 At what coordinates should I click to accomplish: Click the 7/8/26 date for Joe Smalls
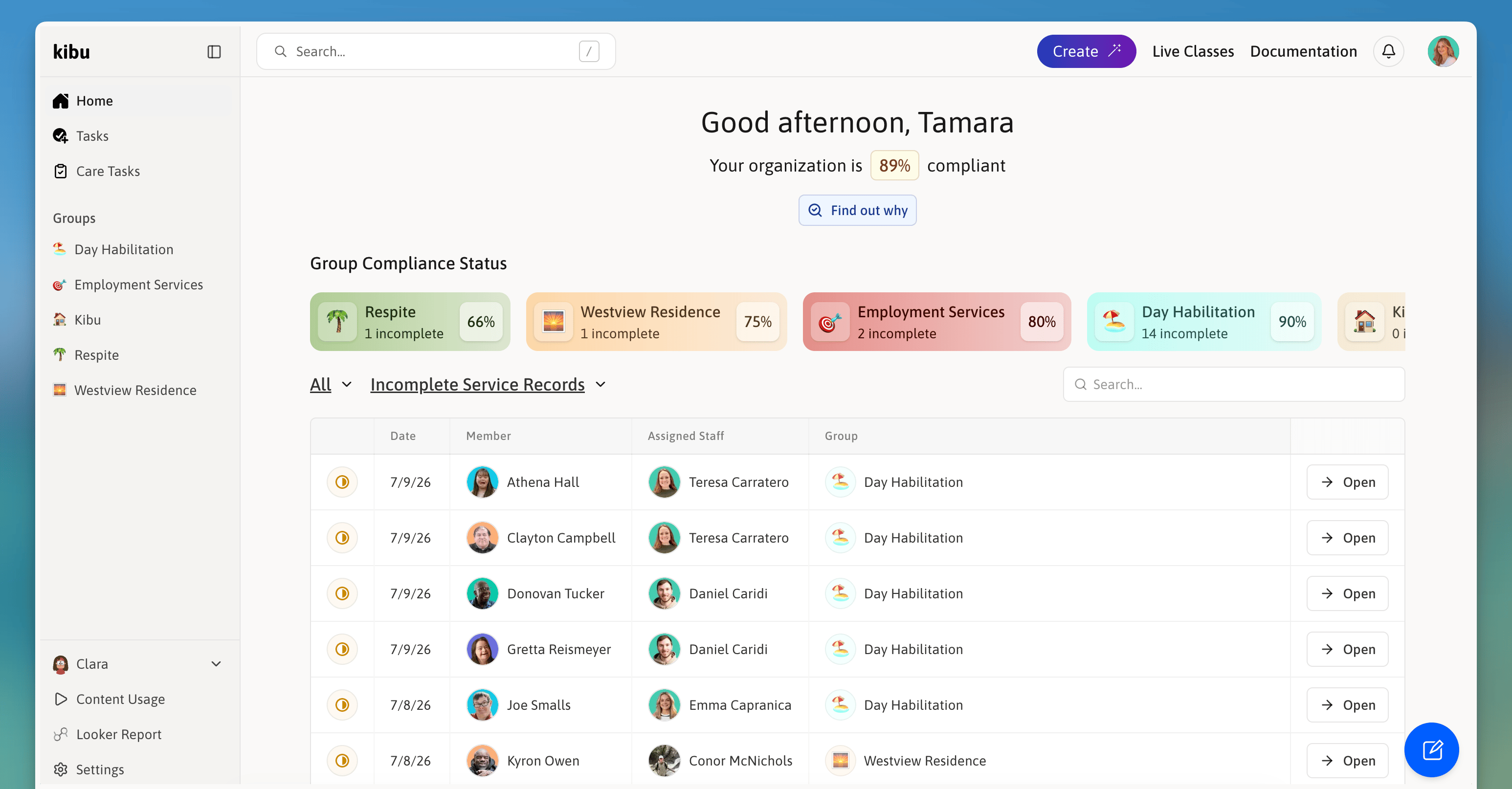(x=410, y=705)
